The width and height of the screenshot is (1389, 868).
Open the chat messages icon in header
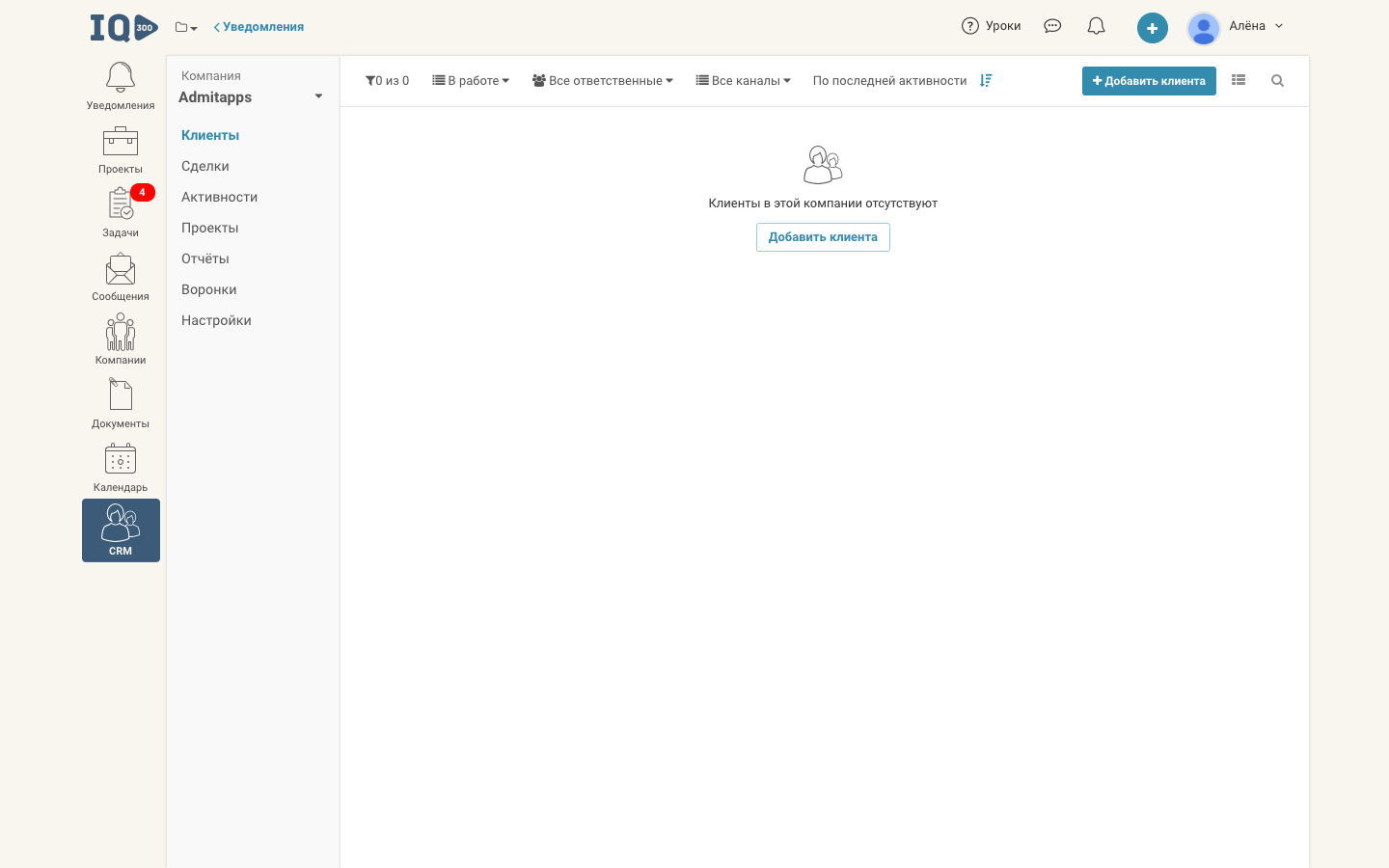(x=1052, y=26)
